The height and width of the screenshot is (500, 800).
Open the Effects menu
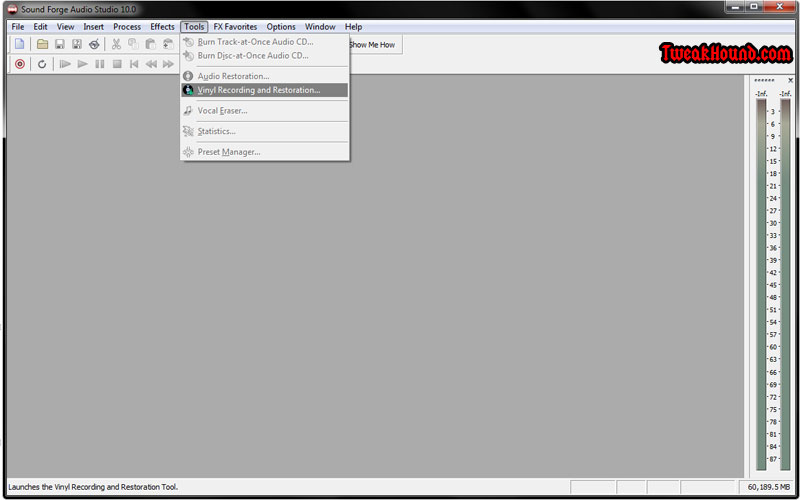point(162,27)
